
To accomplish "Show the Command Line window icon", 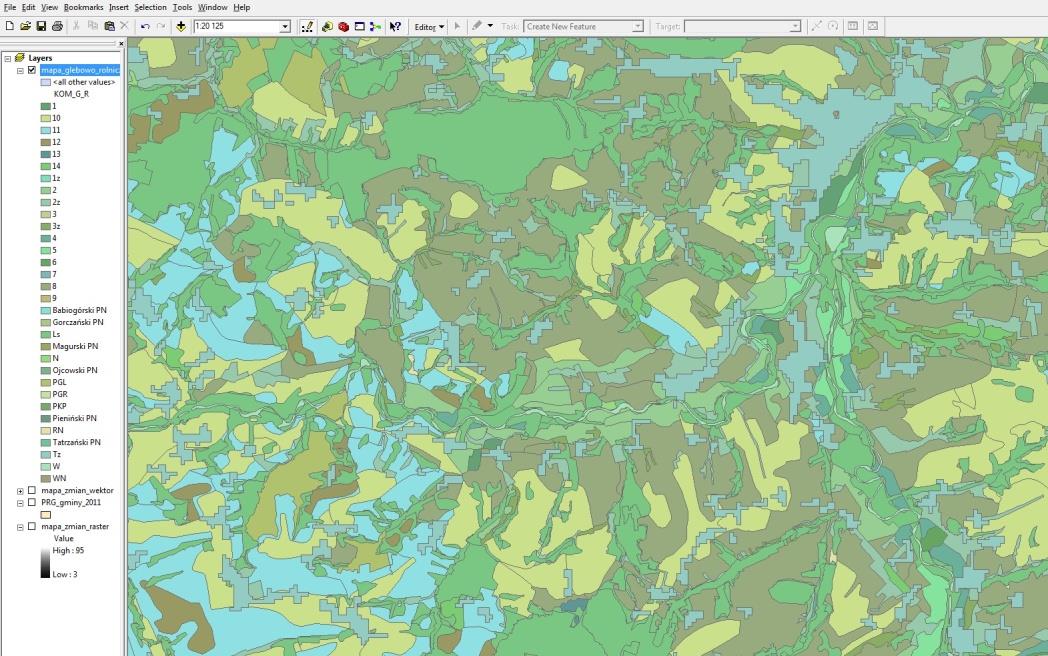I will click(360, 26).
